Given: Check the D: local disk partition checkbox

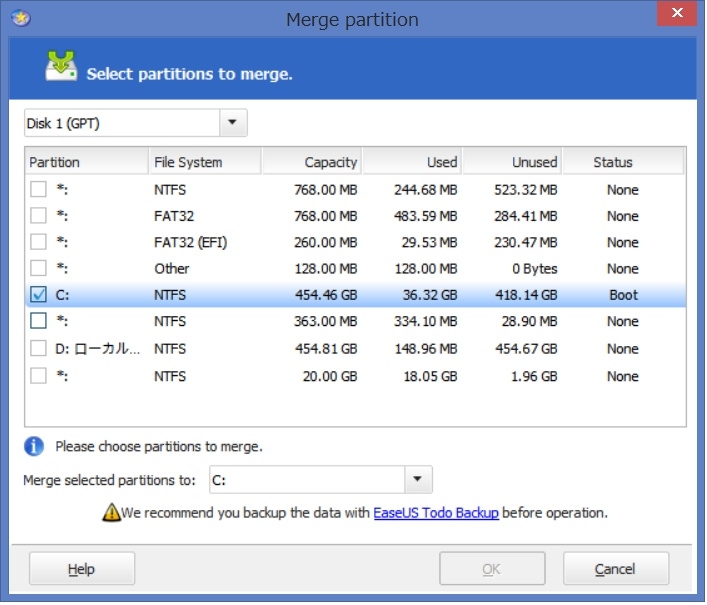Looking at the screenshot, I should 38,348.
